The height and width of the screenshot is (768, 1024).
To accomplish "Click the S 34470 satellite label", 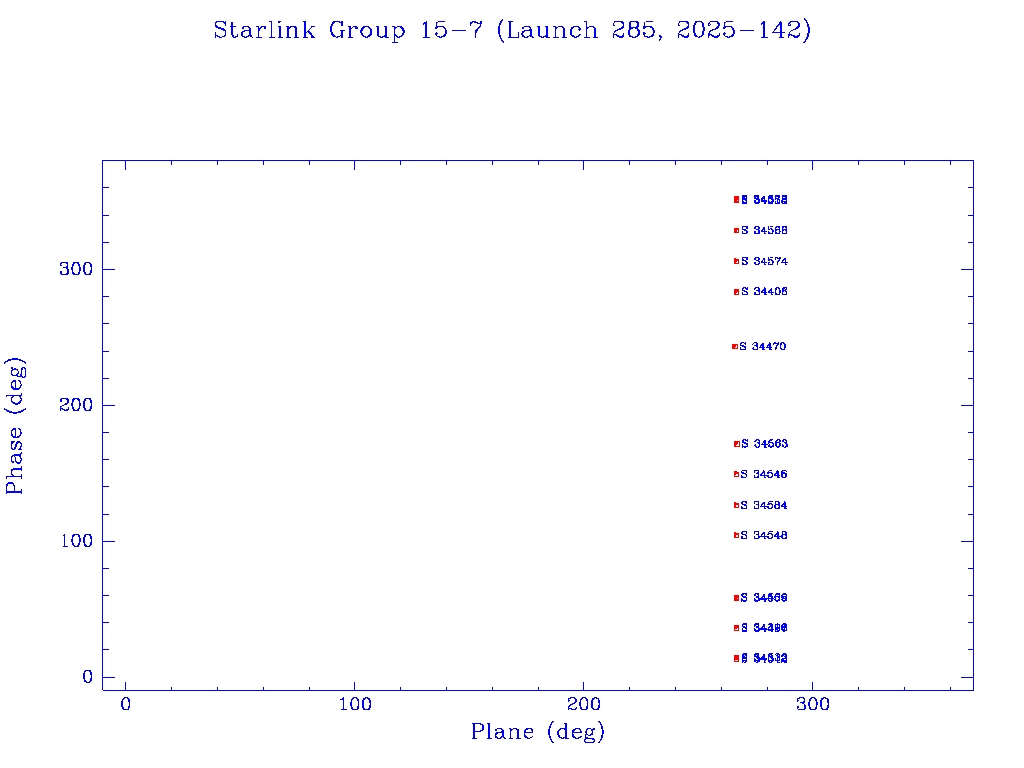I will (763, 347).
